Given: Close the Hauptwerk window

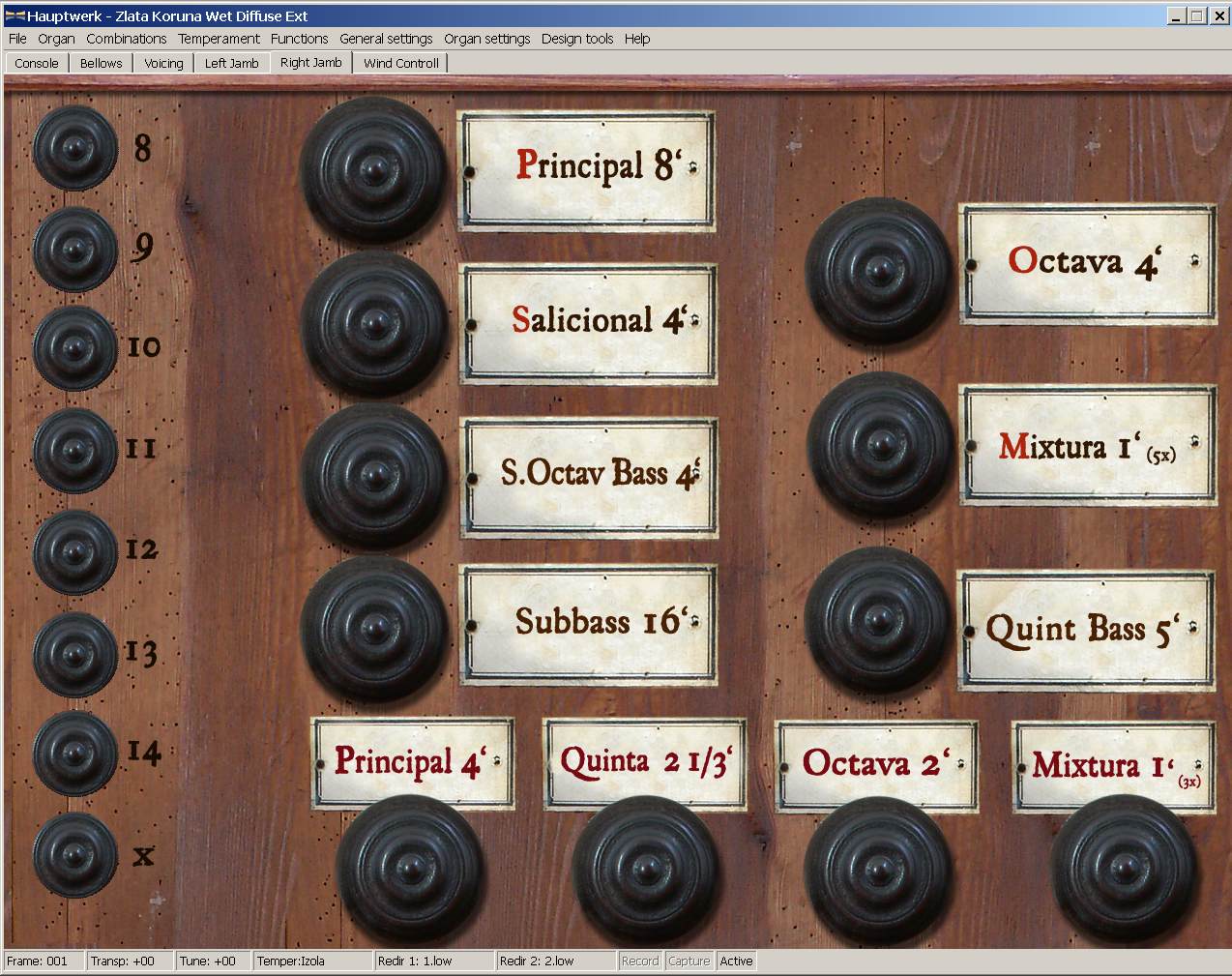Looking at the screenshot, I should tap(1217, 15).
